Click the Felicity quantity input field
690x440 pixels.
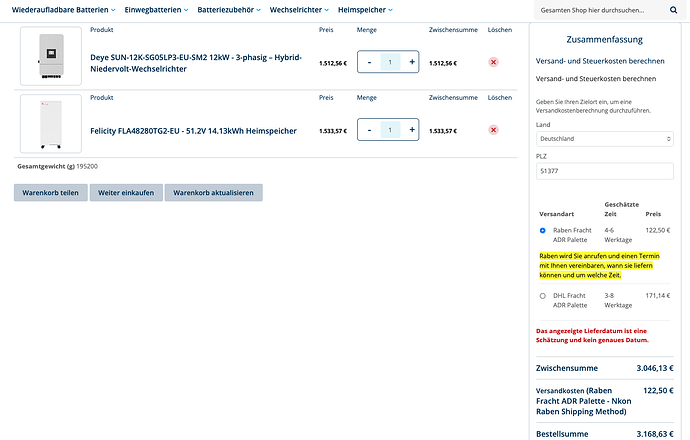pos(390,130)
